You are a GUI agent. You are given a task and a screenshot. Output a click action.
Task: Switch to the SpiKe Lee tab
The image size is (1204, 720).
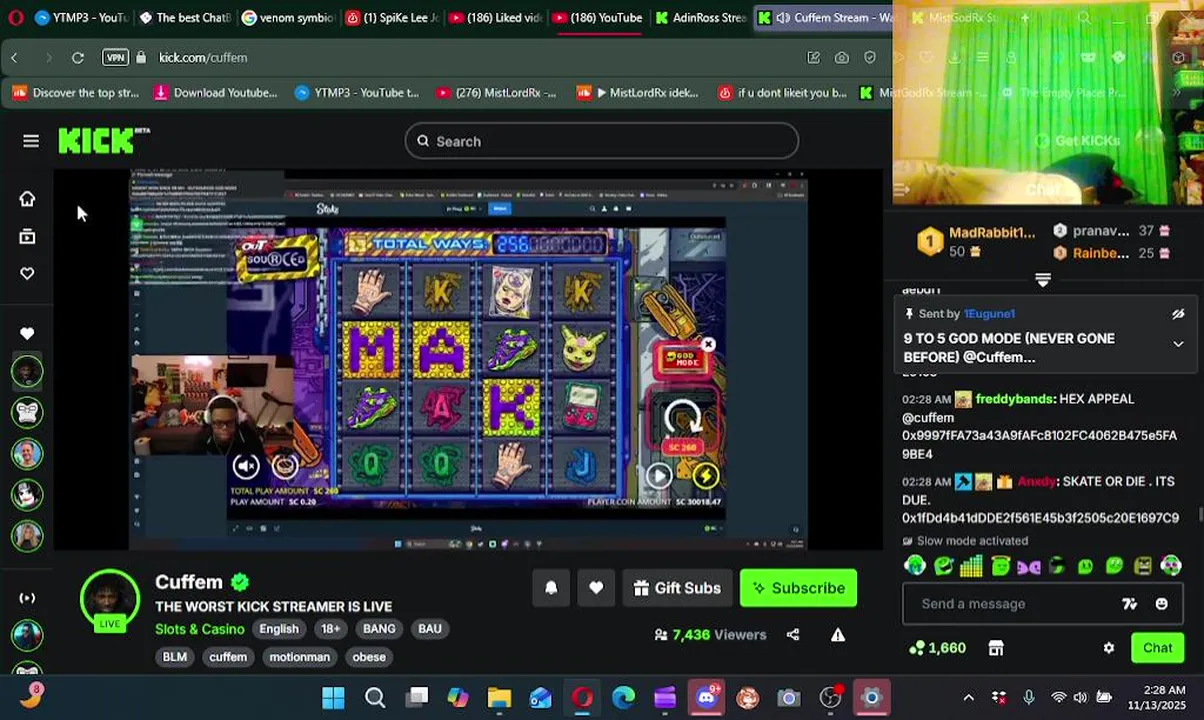[391, 17]
